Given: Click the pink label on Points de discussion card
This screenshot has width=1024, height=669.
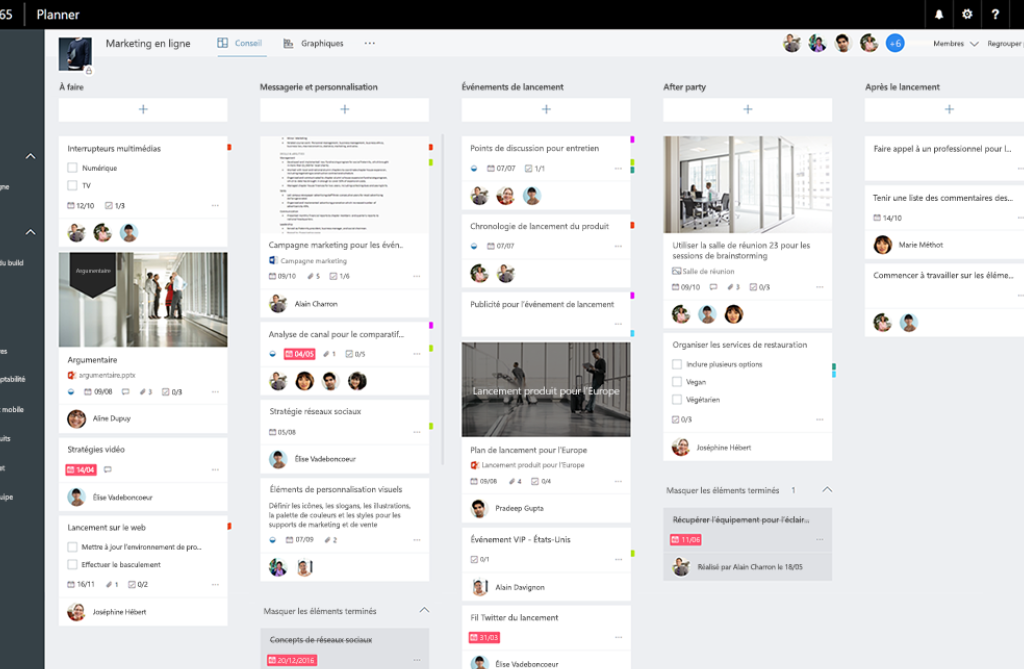Looking at the screenshot, I should [632, 140].
